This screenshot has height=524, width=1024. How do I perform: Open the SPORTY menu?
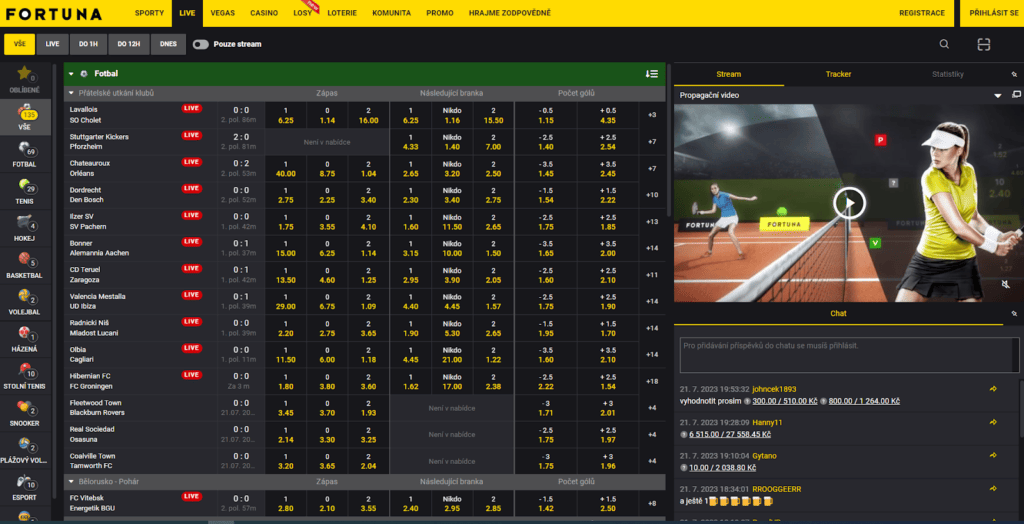coord(149,13)
